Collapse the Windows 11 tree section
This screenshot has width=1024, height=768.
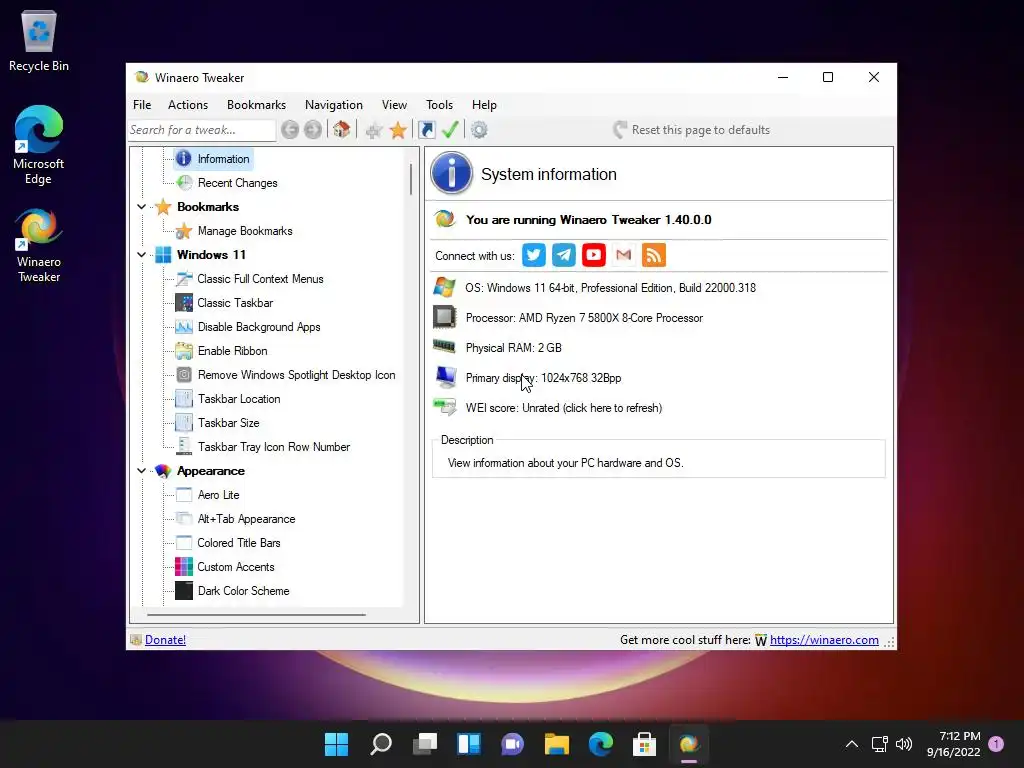point(141,255)
